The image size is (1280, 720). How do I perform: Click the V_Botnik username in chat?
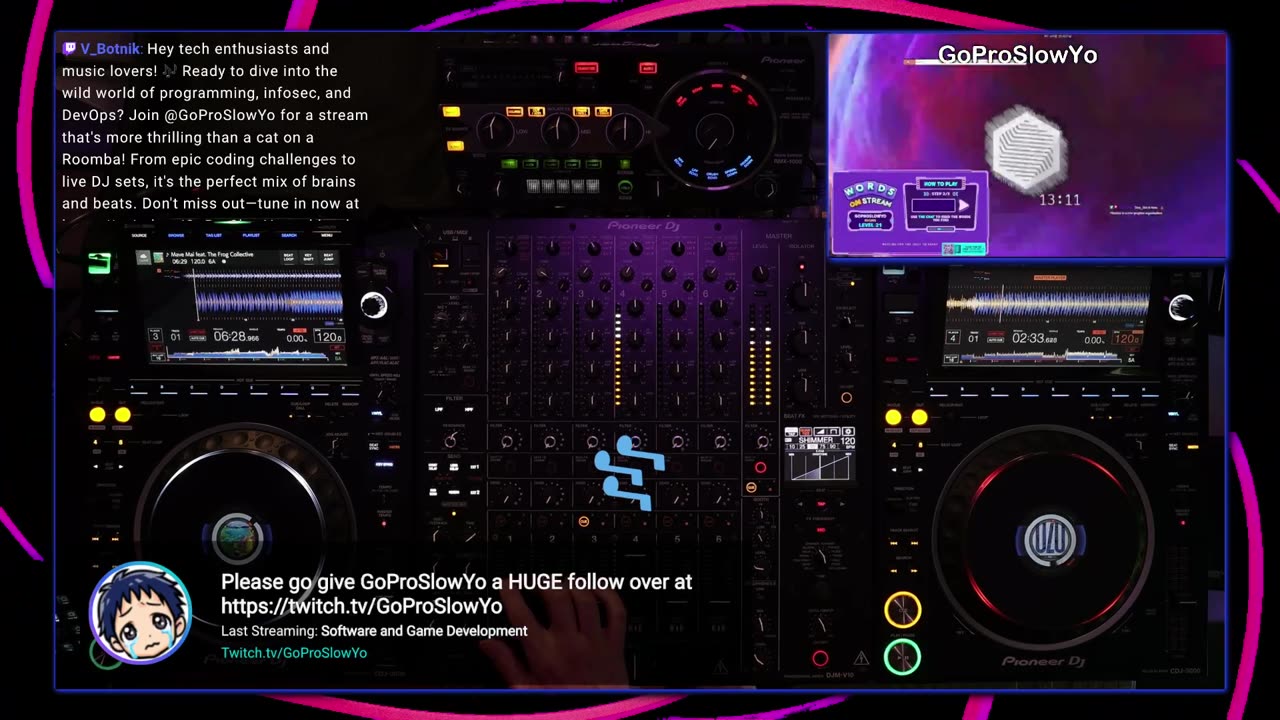111,48
